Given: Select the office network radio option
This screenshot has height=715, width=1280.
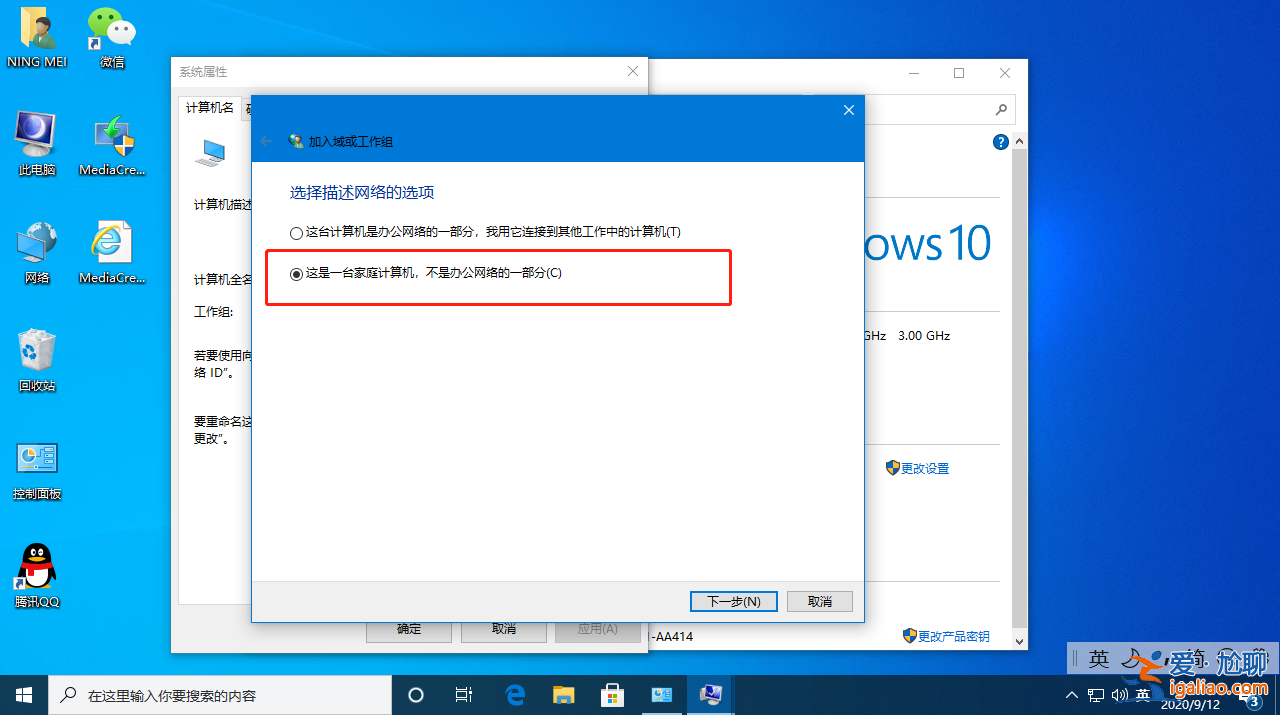Looking at the screenshot, I should 296,232.
